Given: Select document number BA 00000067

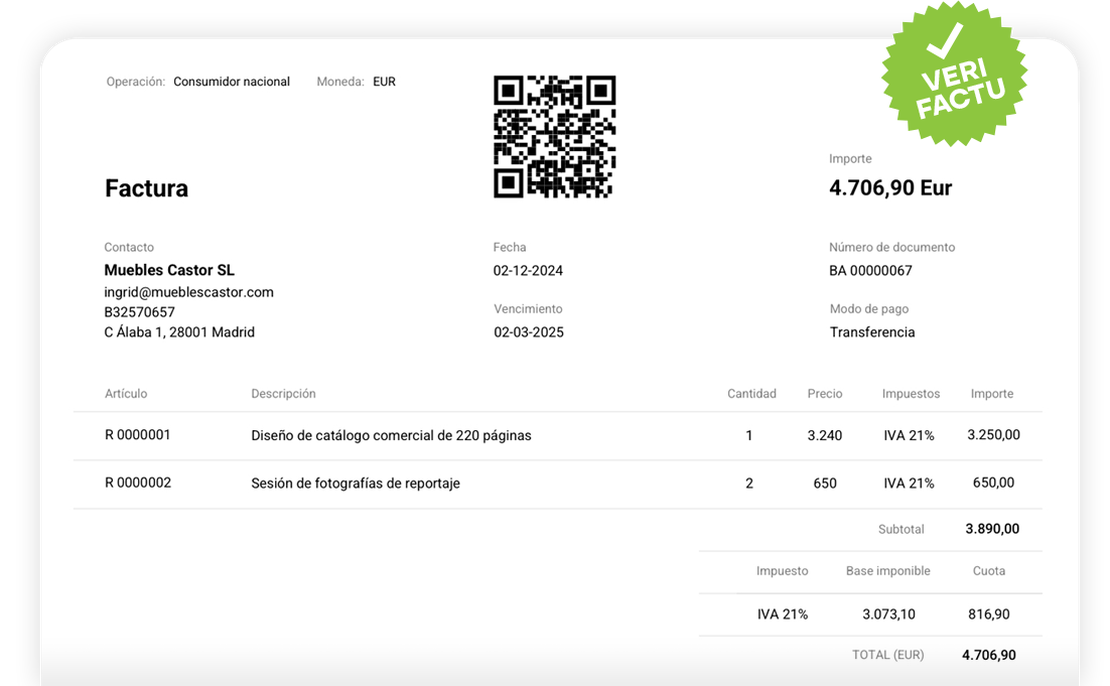Looking at the screenshot, I should [x=870, y=270].
